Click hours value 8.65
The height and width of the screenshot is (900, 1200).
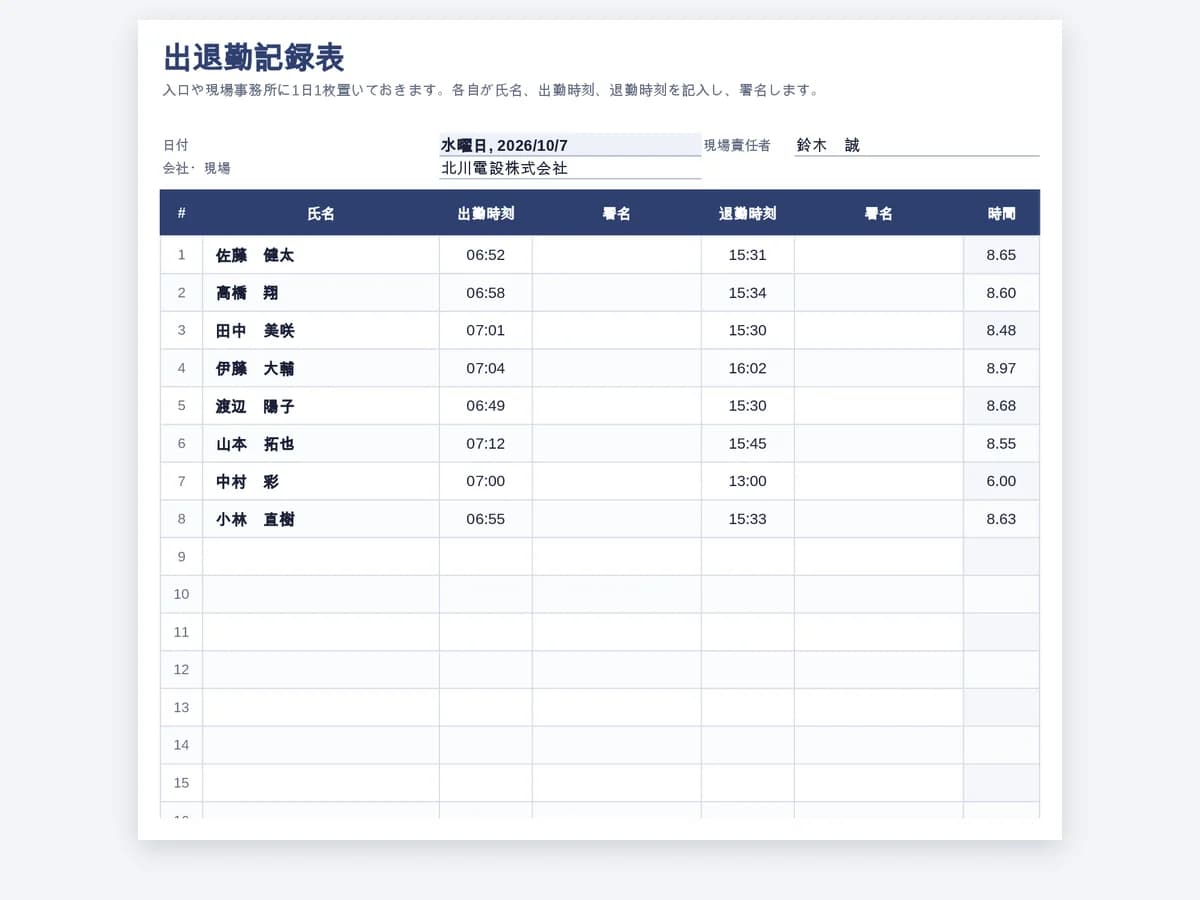[1001, 255]
